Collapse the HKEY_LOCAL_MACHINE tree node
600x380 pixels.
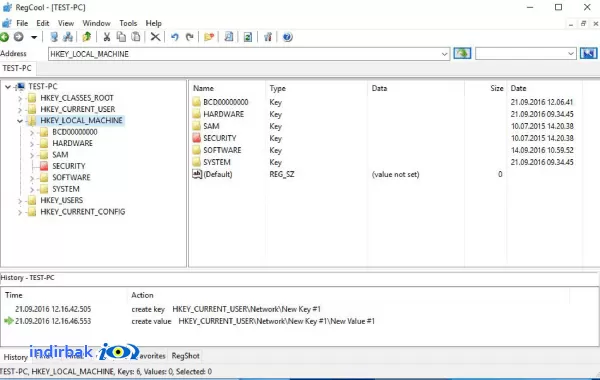point(20,121)
